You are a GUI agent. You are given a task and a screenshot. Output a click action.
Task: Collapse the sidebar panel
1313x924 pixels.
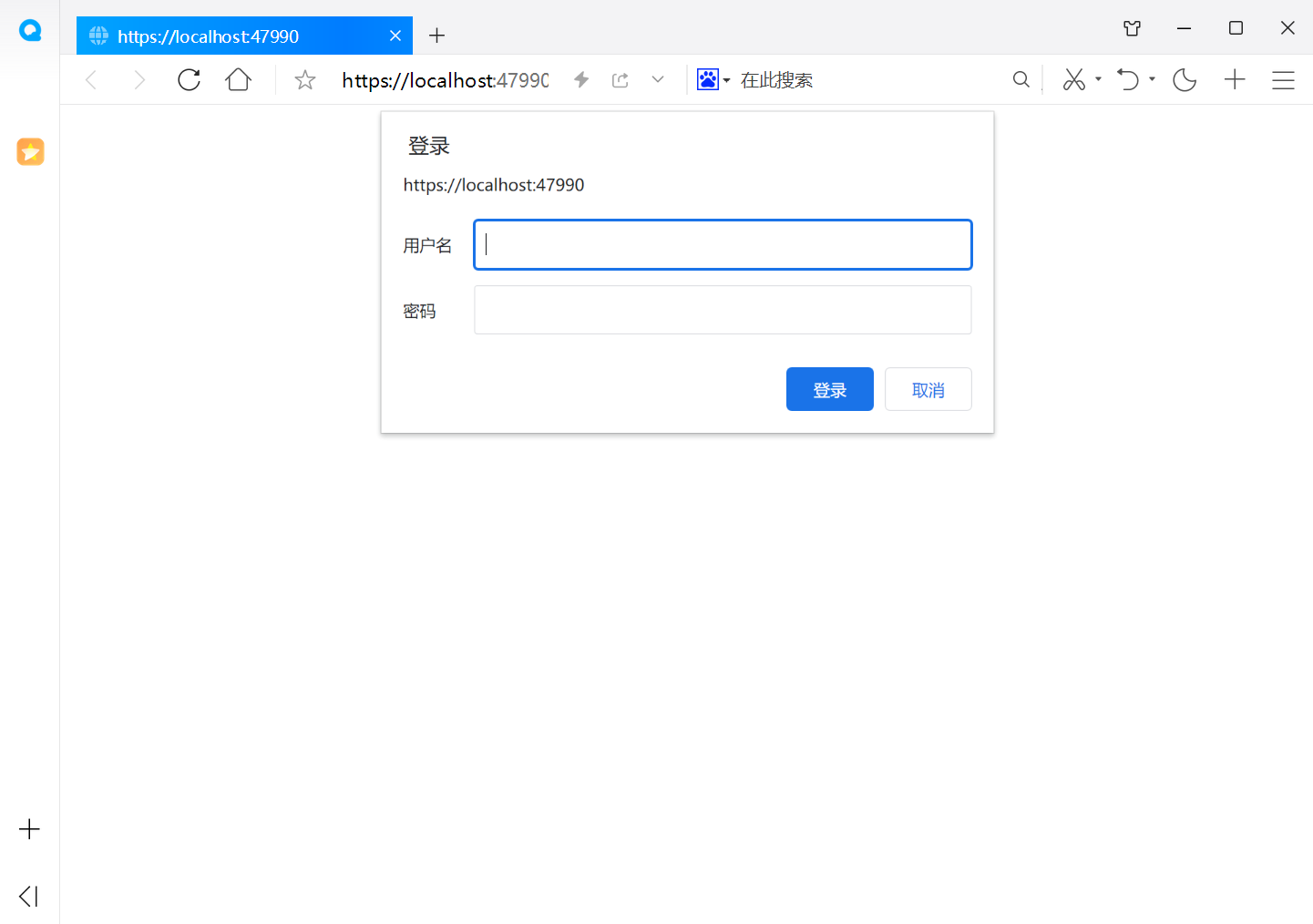click(29, 896)
